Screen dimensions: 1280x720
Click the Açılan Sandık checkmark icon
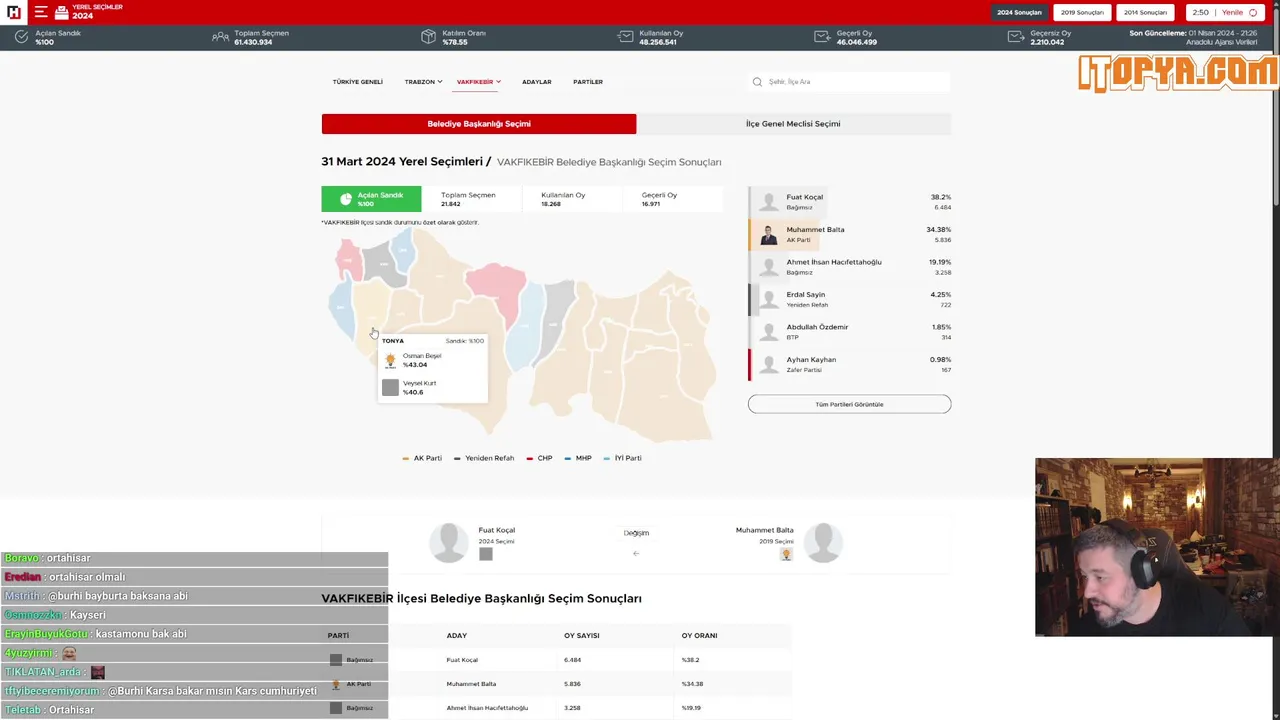coord(21,37)
